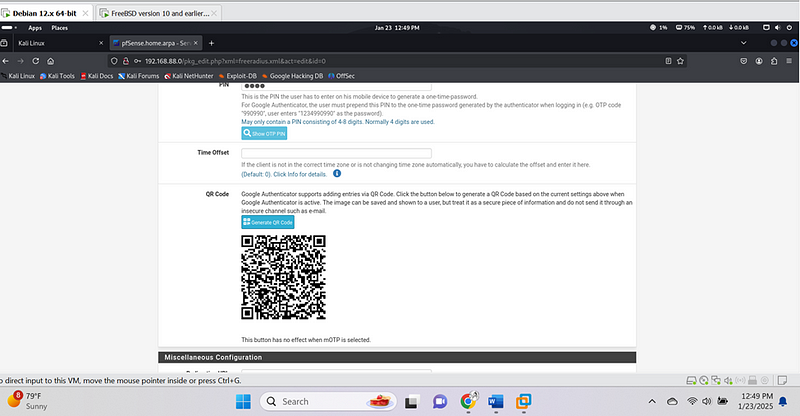Open the Firefox View icon left of the tabs
The height and width of the screenshot is (416, 800).
[4, 43]
